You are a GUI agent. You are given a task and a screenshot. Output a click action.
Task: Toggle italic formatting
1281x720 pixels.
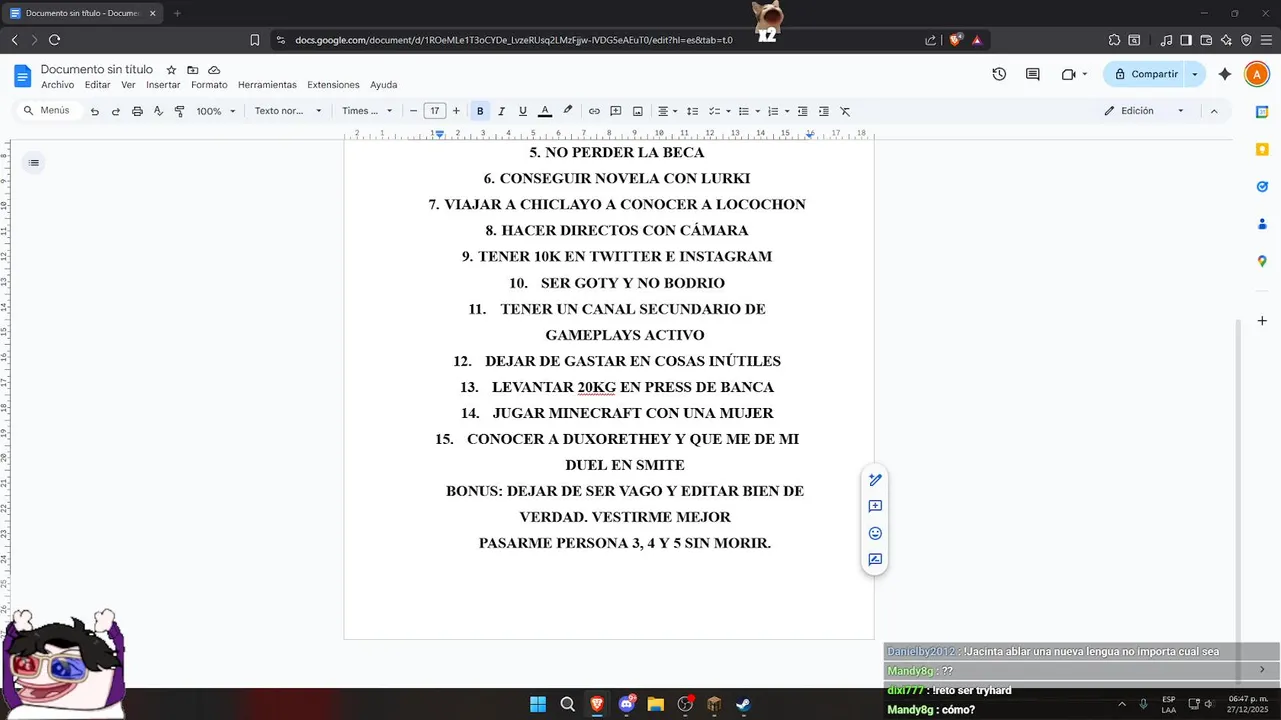point(501,111)
